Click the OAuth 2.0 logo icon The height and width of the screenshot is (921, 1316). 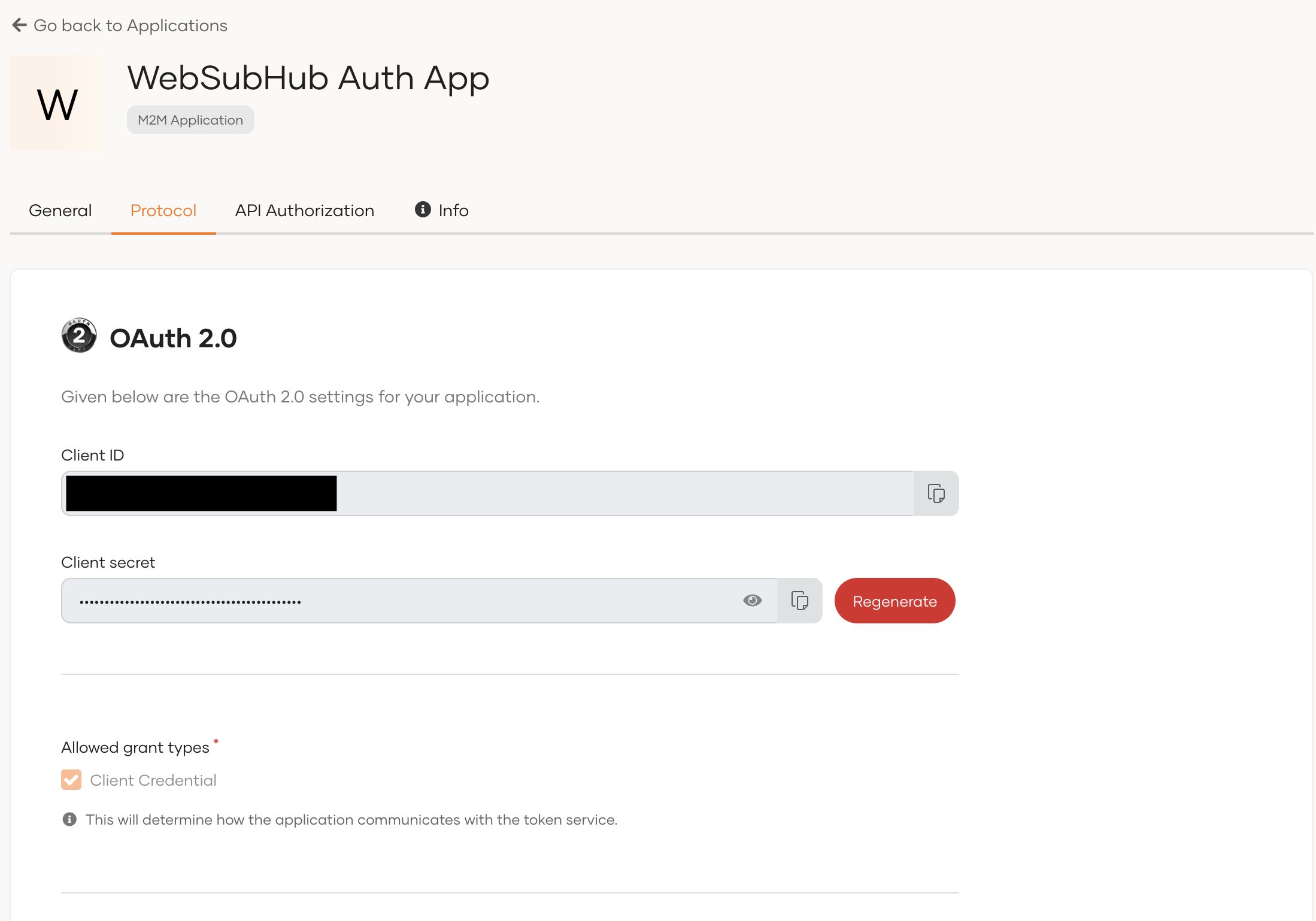click(79, 335)
